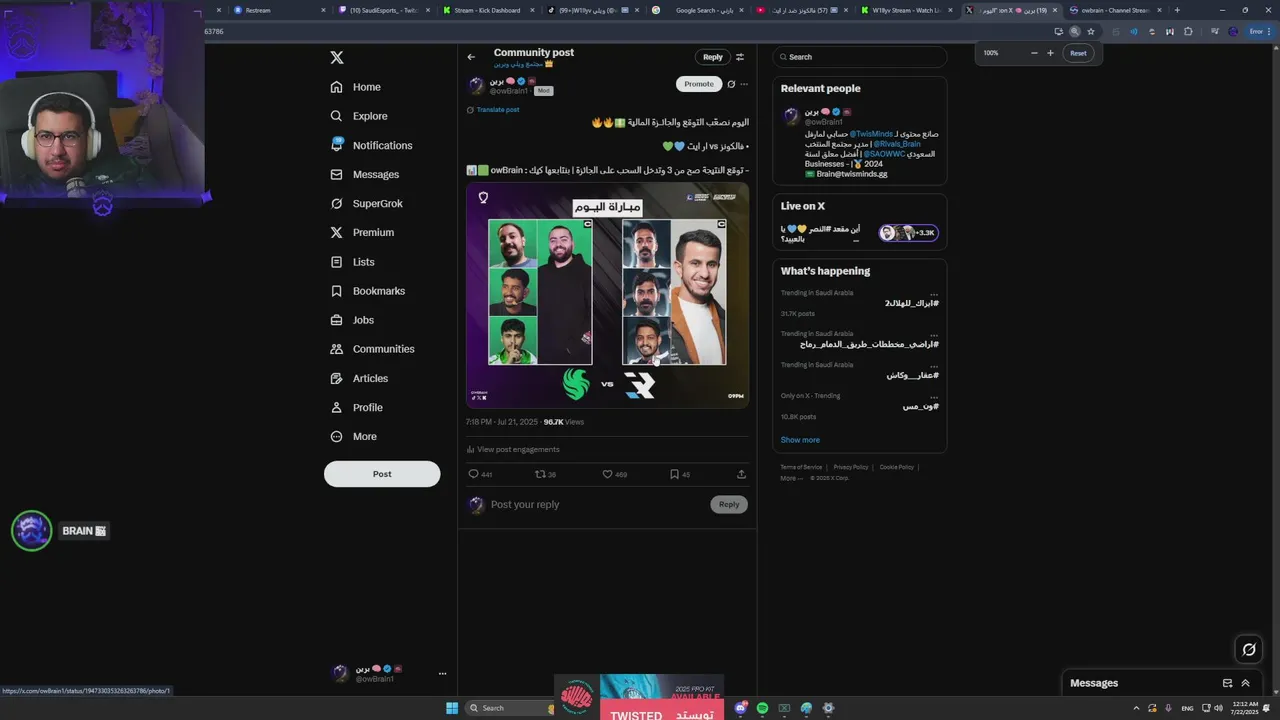
Task: Click the Reset zoom button
Action: [1078, 53]
